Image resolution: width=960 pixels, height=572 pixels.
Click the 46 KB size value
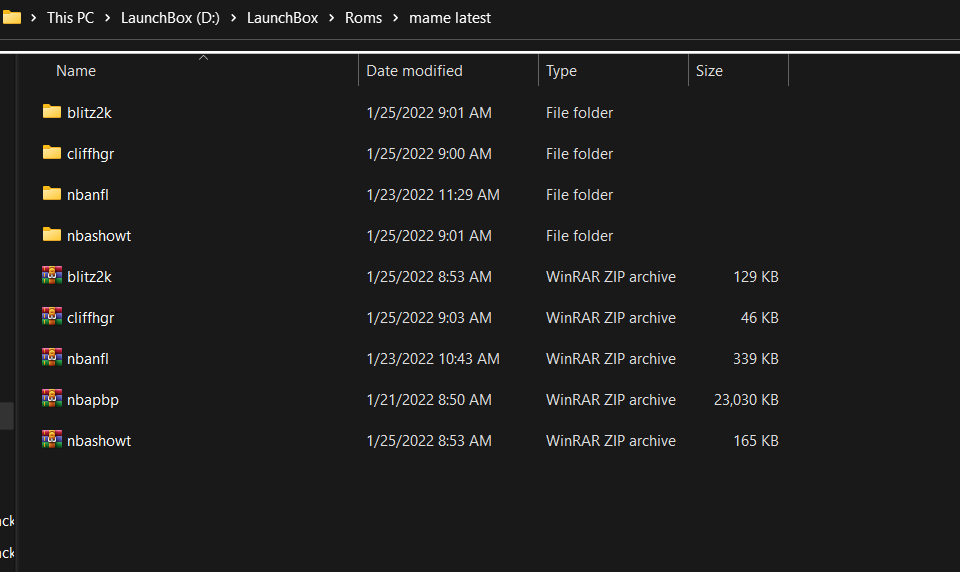760,318
